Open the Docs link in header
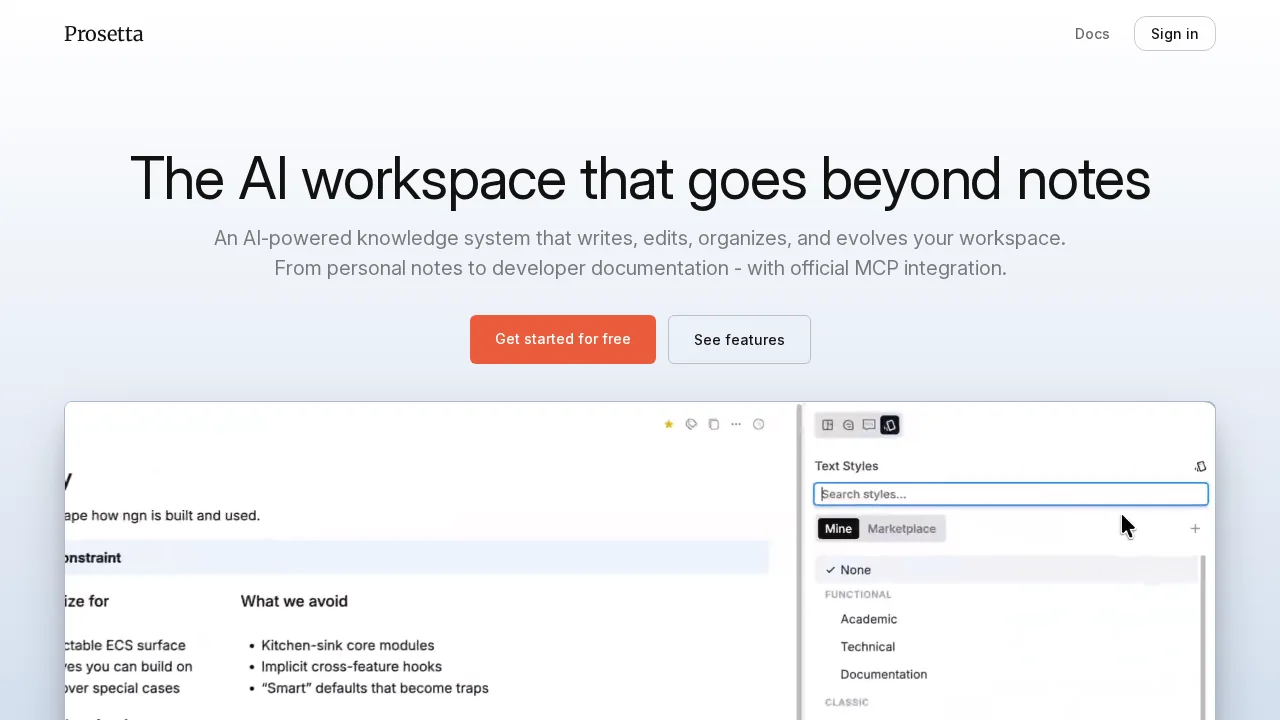The height and width of the screenshot is (720, 1280). [1092, 34]
